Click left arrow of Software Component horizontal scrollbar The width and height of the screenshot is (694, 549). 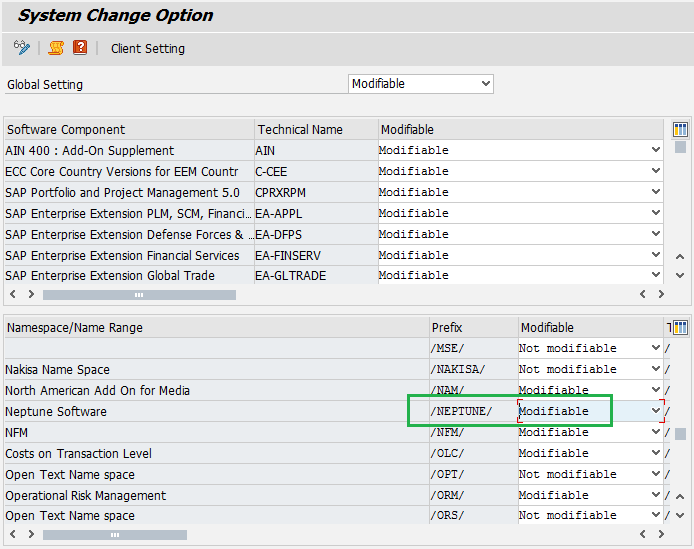13,295
